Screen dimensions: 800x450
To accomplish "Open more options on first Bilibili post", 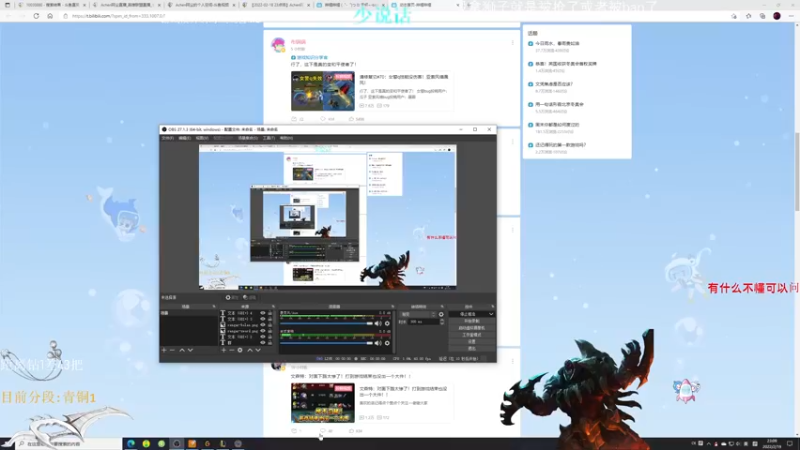I will click(x=512, y=43).
